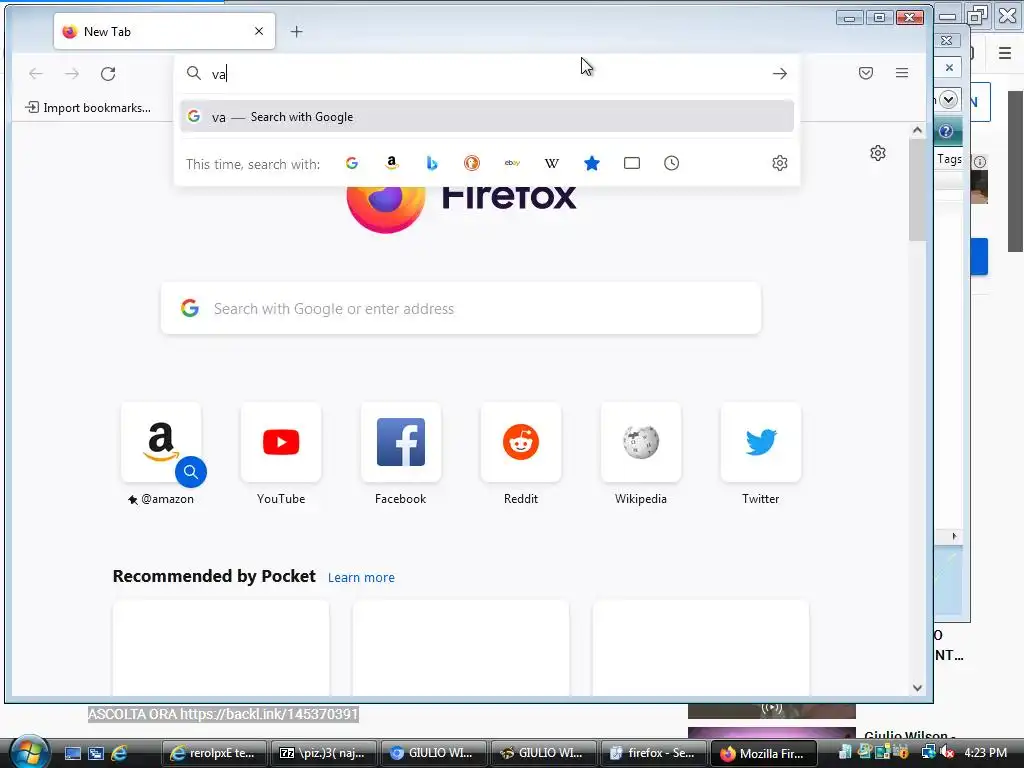Viewport: 1024px width, 768px height.
Task: Open the Wikipedia top site tile
Action: point(641,442)
